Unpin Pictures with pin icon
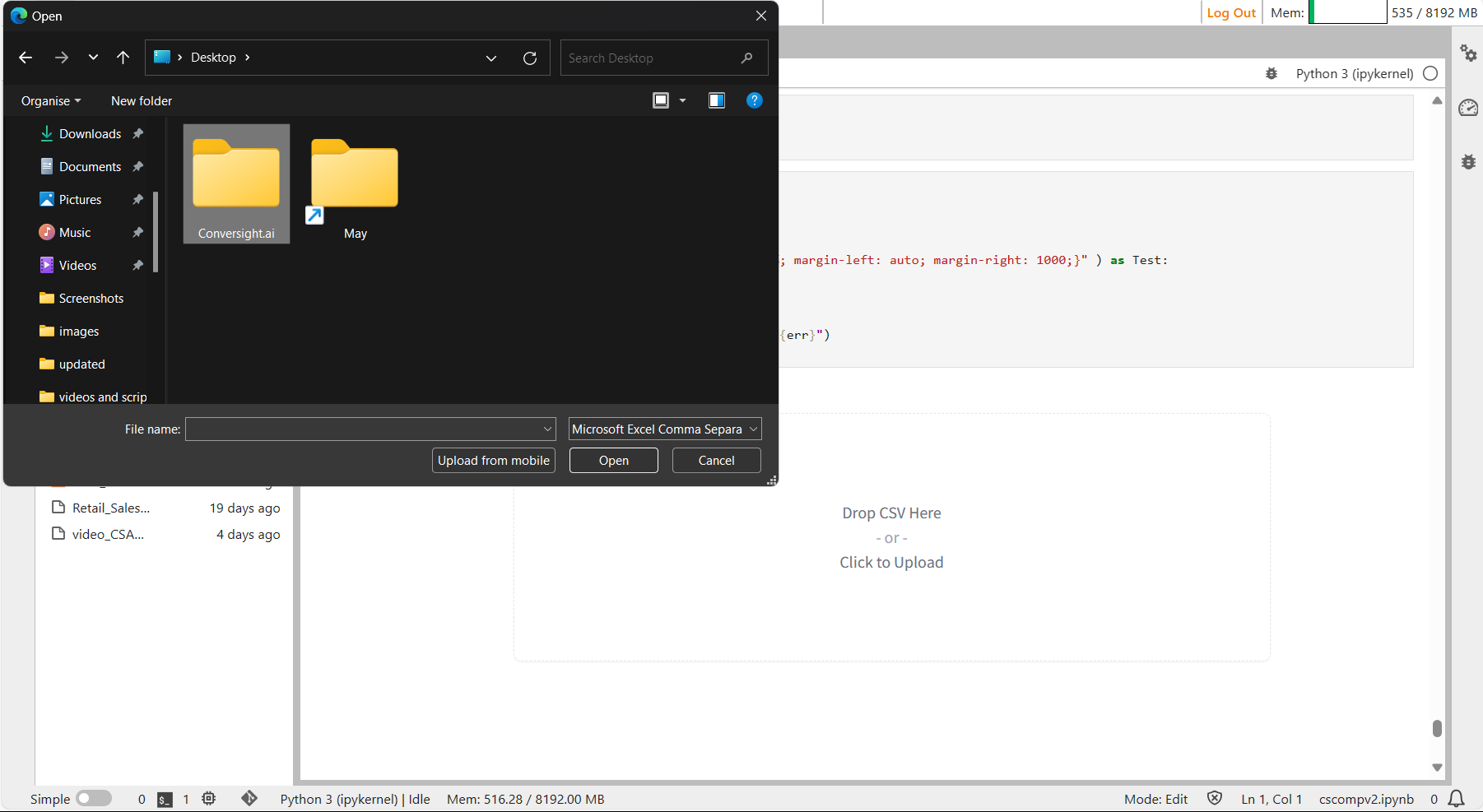Viewport: 1483px width, 812px height. [x=137, y=199]
